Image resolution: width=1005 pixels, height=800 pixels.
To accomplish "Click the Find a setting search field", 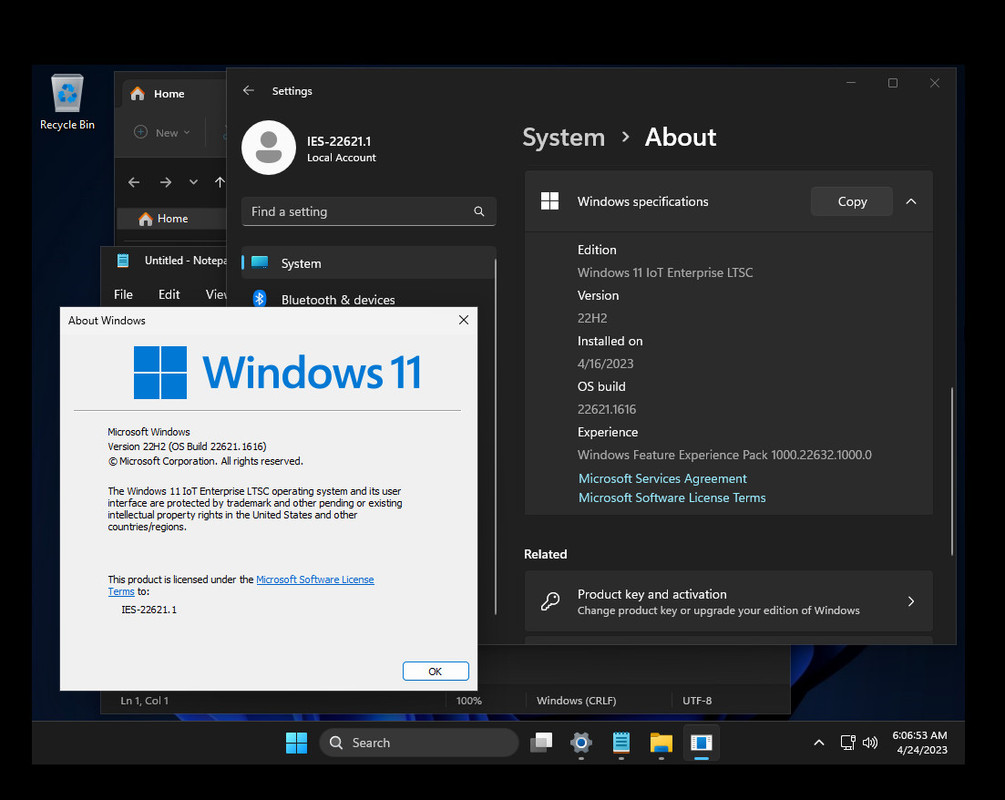I will point(369,212).
